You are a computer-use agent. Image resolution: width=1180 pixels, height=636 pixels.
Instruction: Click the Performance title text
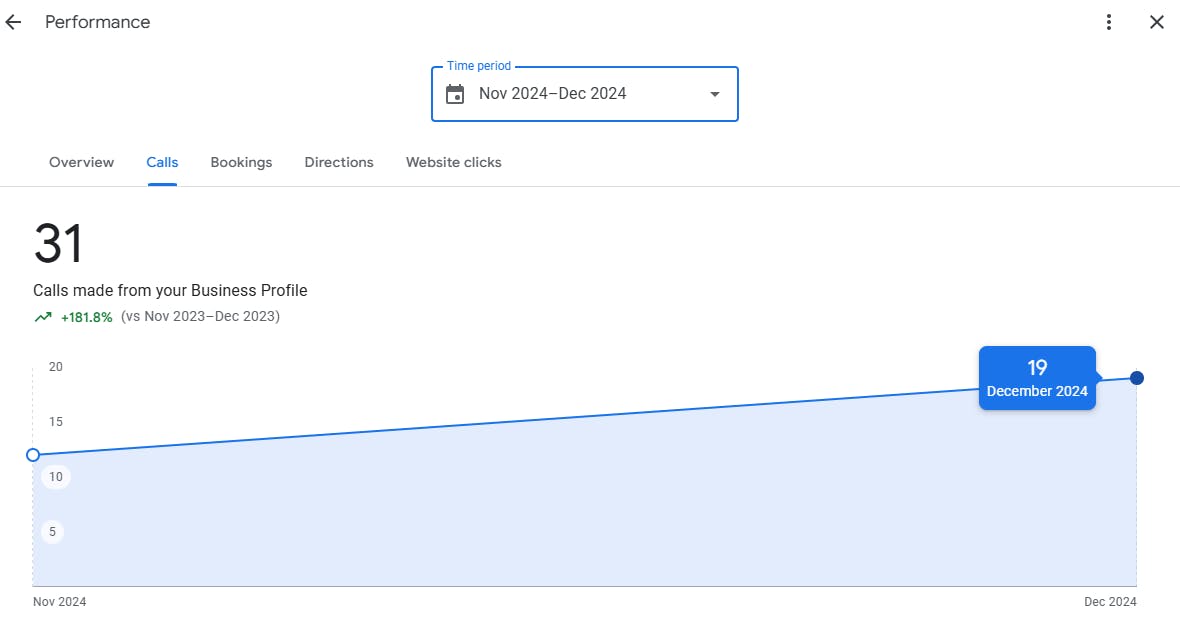pyautogui.click(x=97, y=22)
